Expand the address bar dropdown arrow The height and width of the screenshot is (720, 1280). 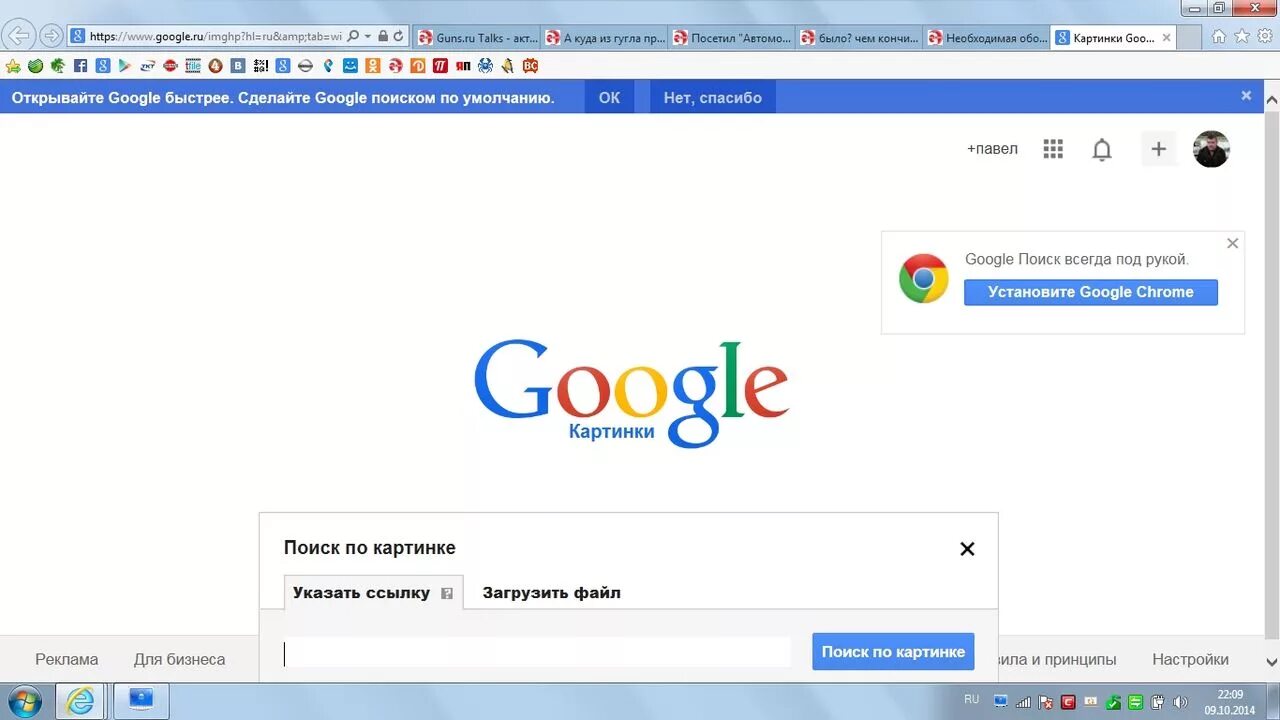tap(368, 36)
